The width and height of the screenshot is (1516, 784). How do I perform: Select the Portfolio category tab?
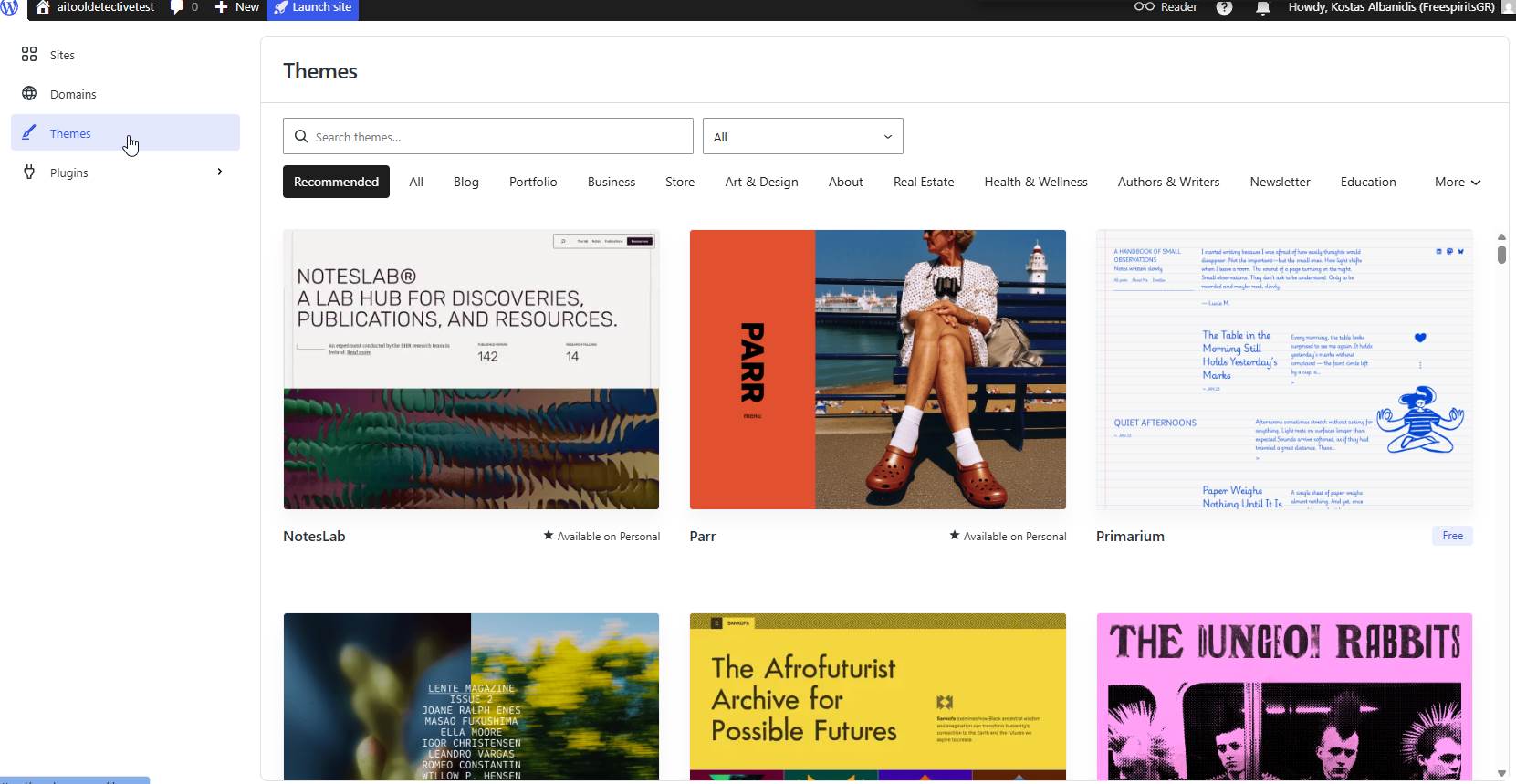coord(533,182)
